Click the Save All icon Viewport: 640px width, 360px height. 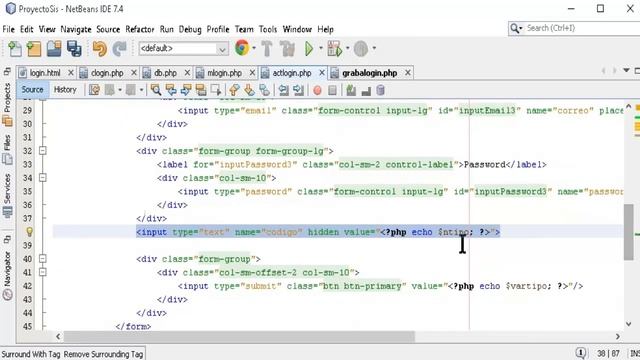[x=74, y=49]
